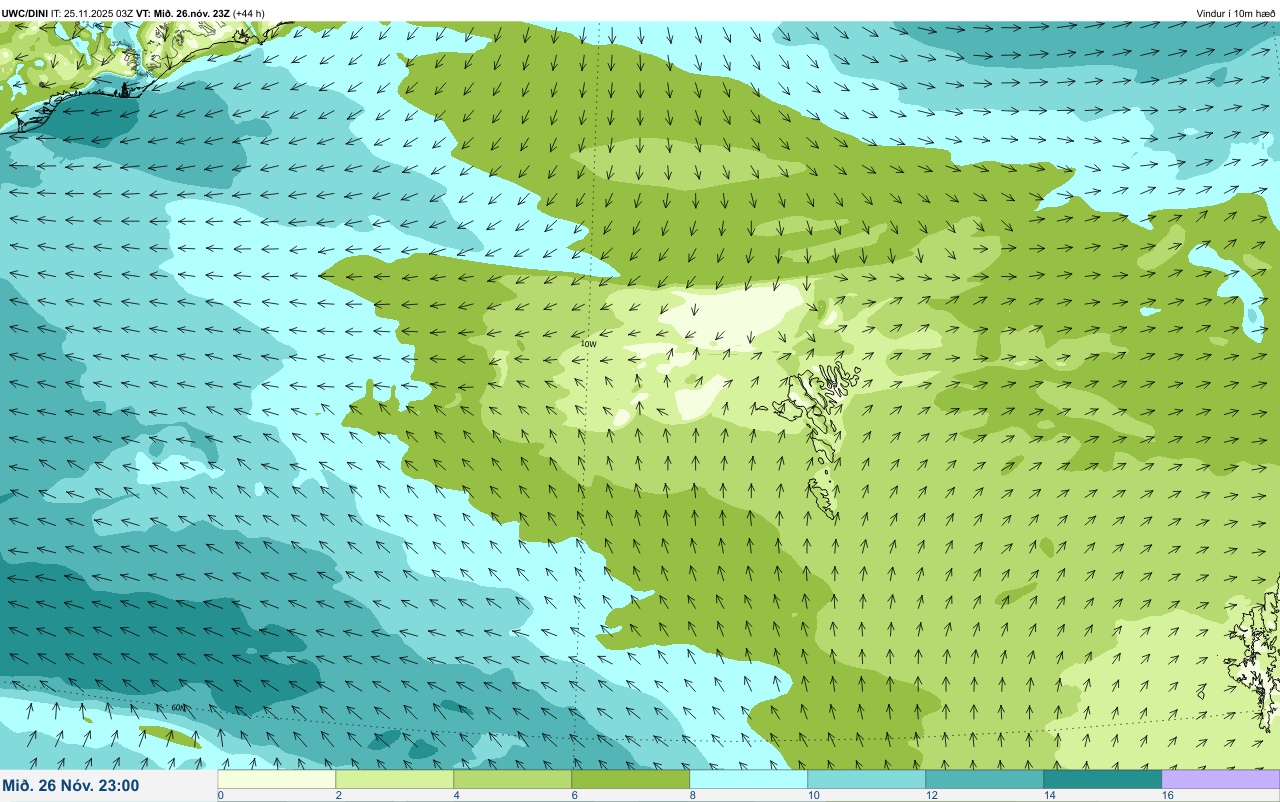Choose the 14–16 dark teal legend swatch
The height and width of the screenshot is (802, 1280).
pyautogui.click(x=1102, y=779)
